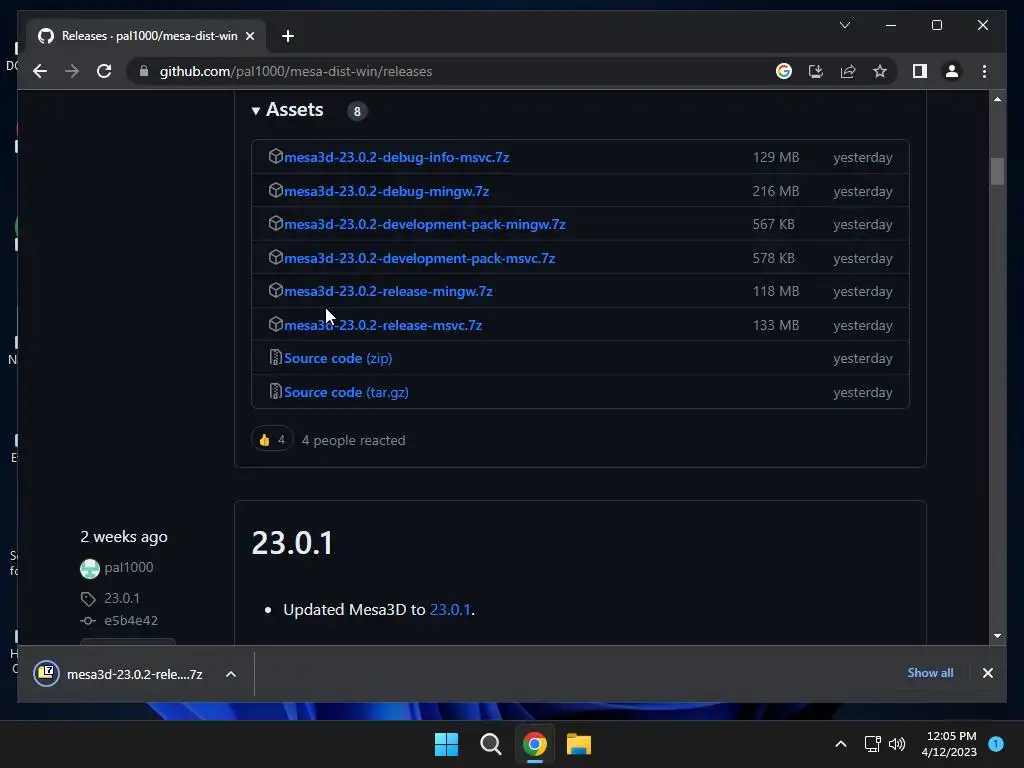Download mesa3d-23.0.2-release-msvc.7z
Screen dimensions: 1024x768
pyautogui.click(x=383, y=325)
